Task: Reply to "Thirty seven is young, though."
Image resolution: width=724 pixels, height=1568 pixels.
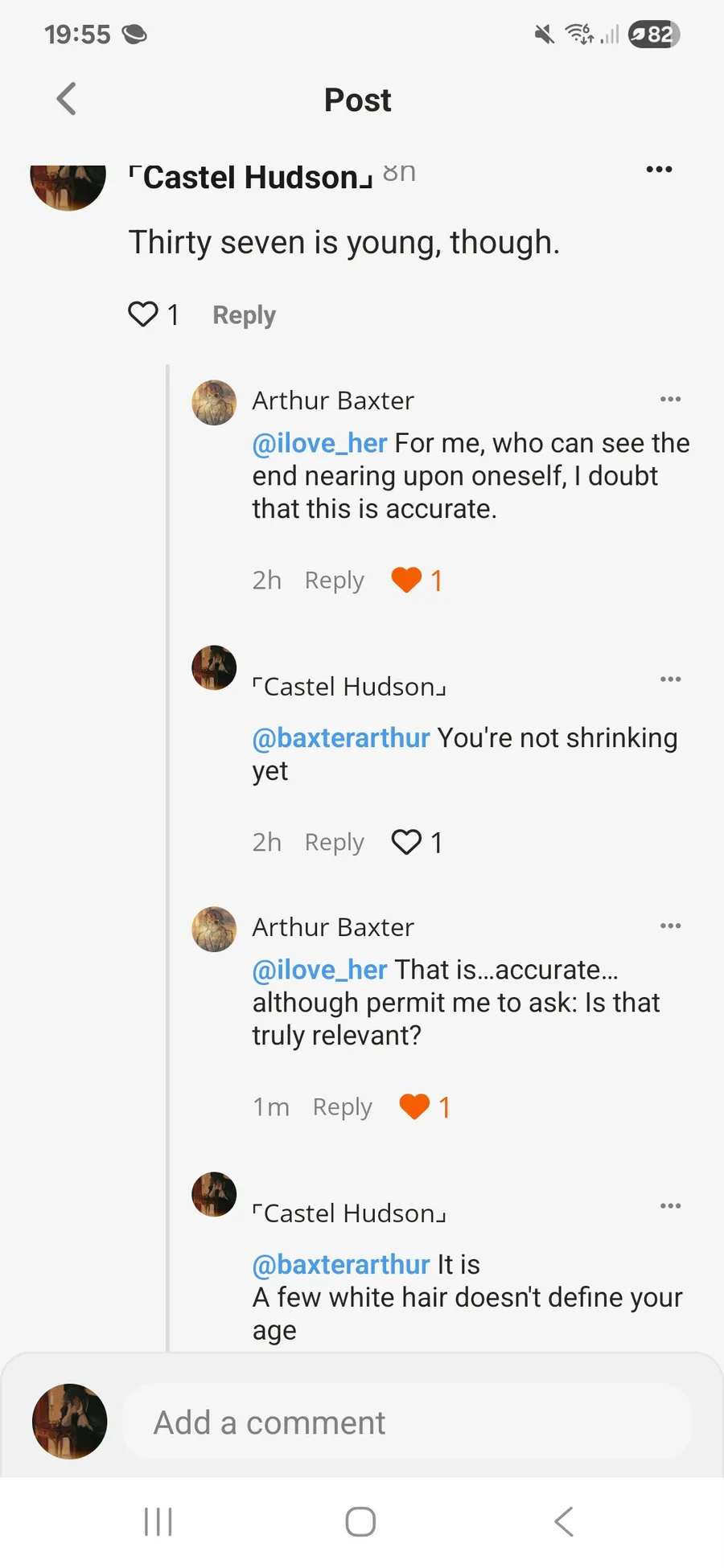Action: 244,315
